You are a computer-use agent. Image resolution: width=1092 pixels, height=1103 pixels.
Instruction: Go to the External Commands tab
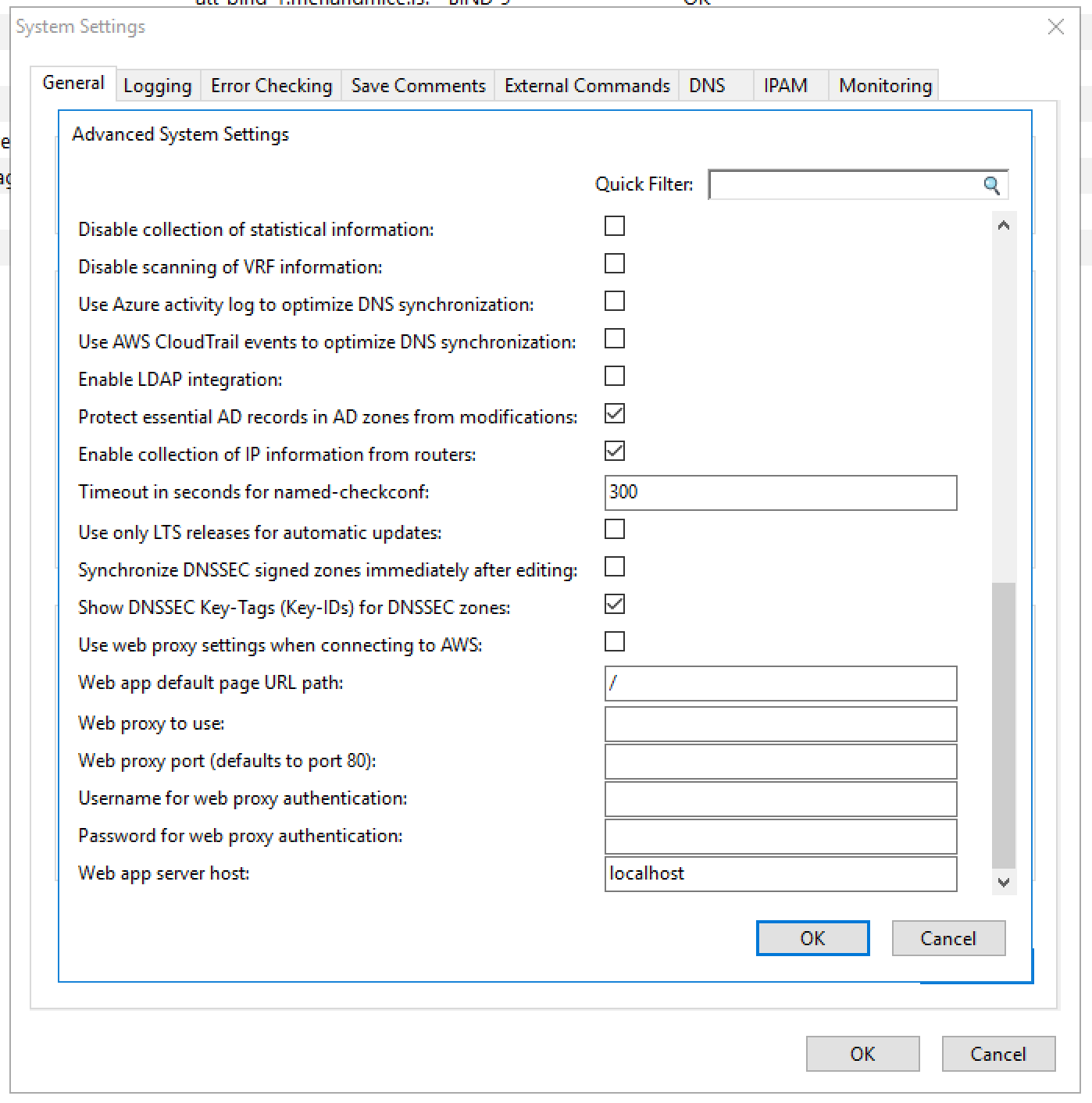point(587,86)
